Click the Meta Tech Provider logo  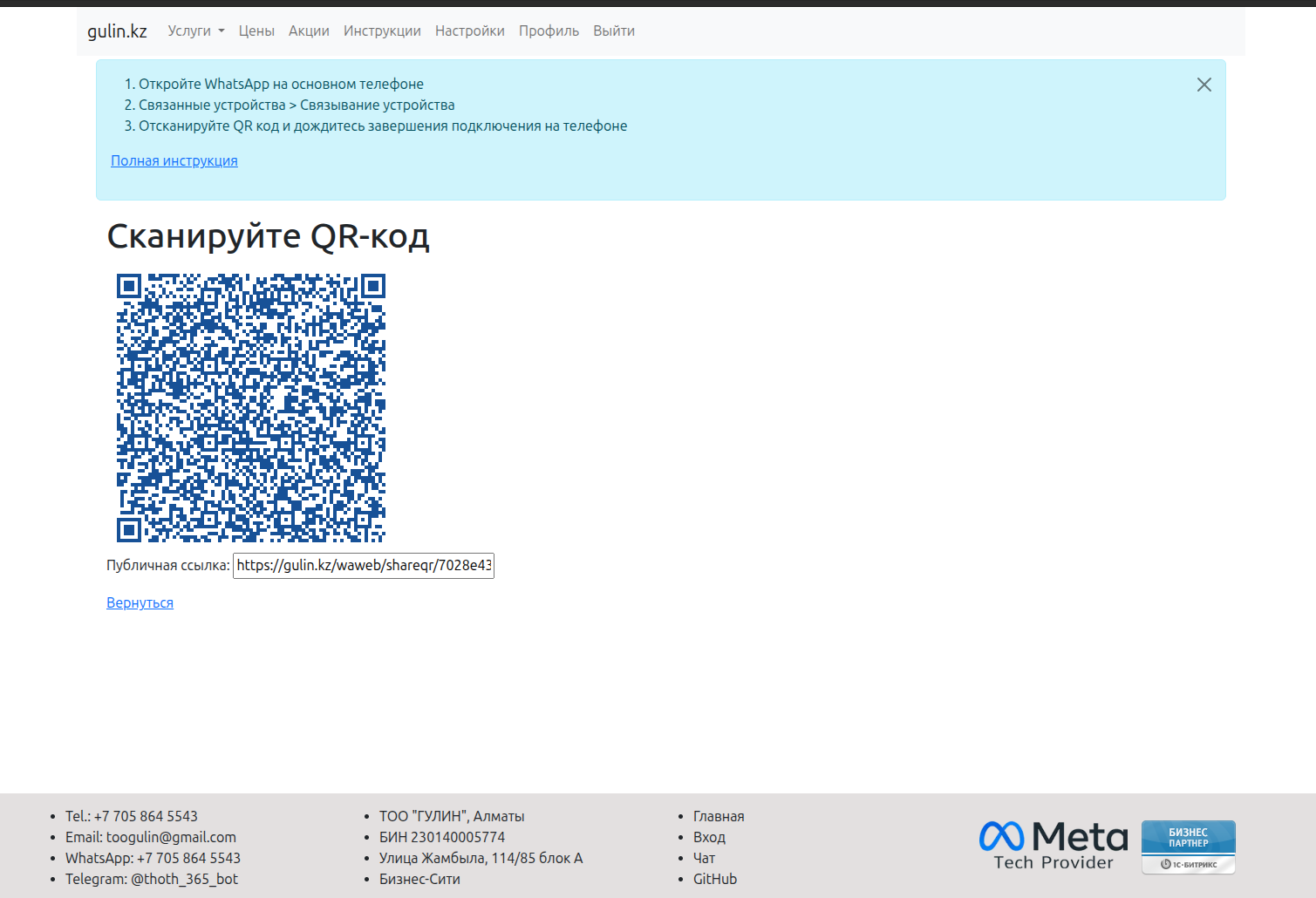click(1053, 846)
